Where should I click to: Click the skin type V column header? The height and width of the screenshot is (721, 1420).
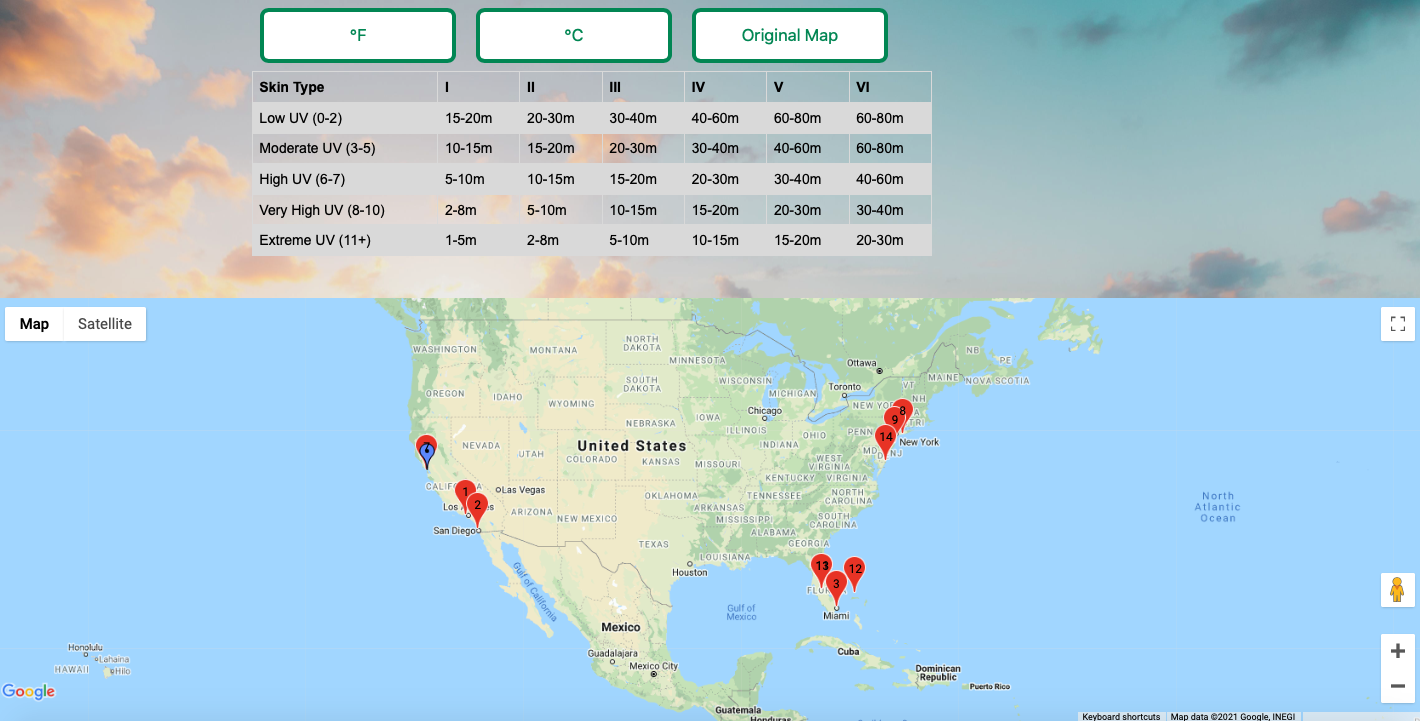[808, 87]
